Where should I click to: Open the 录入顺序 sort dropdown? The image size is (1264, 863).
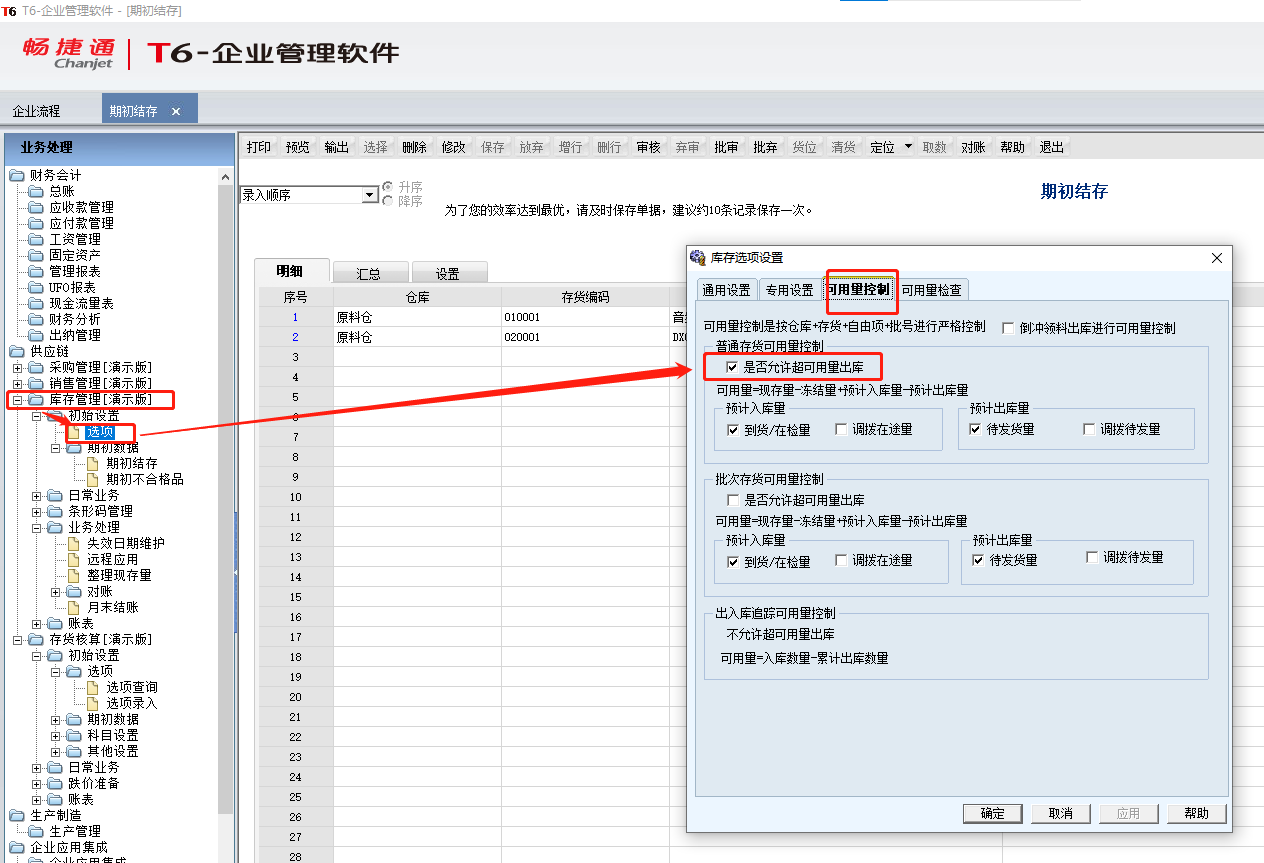pos(370,195)
